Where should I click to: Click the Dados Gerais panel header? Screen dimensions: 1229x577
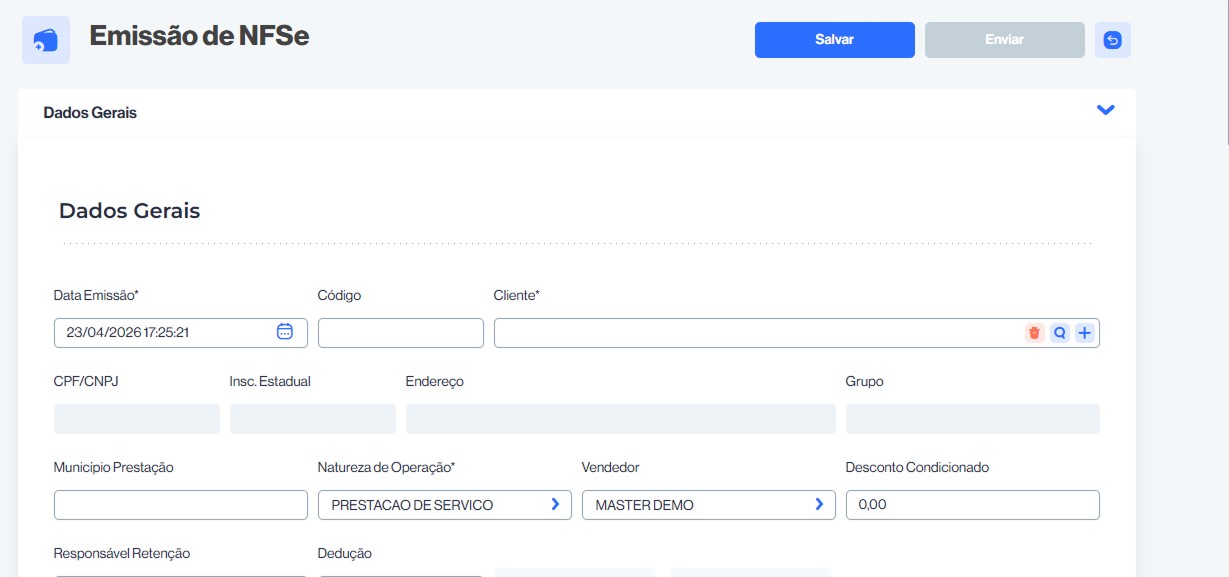click(x=577, y=112)
